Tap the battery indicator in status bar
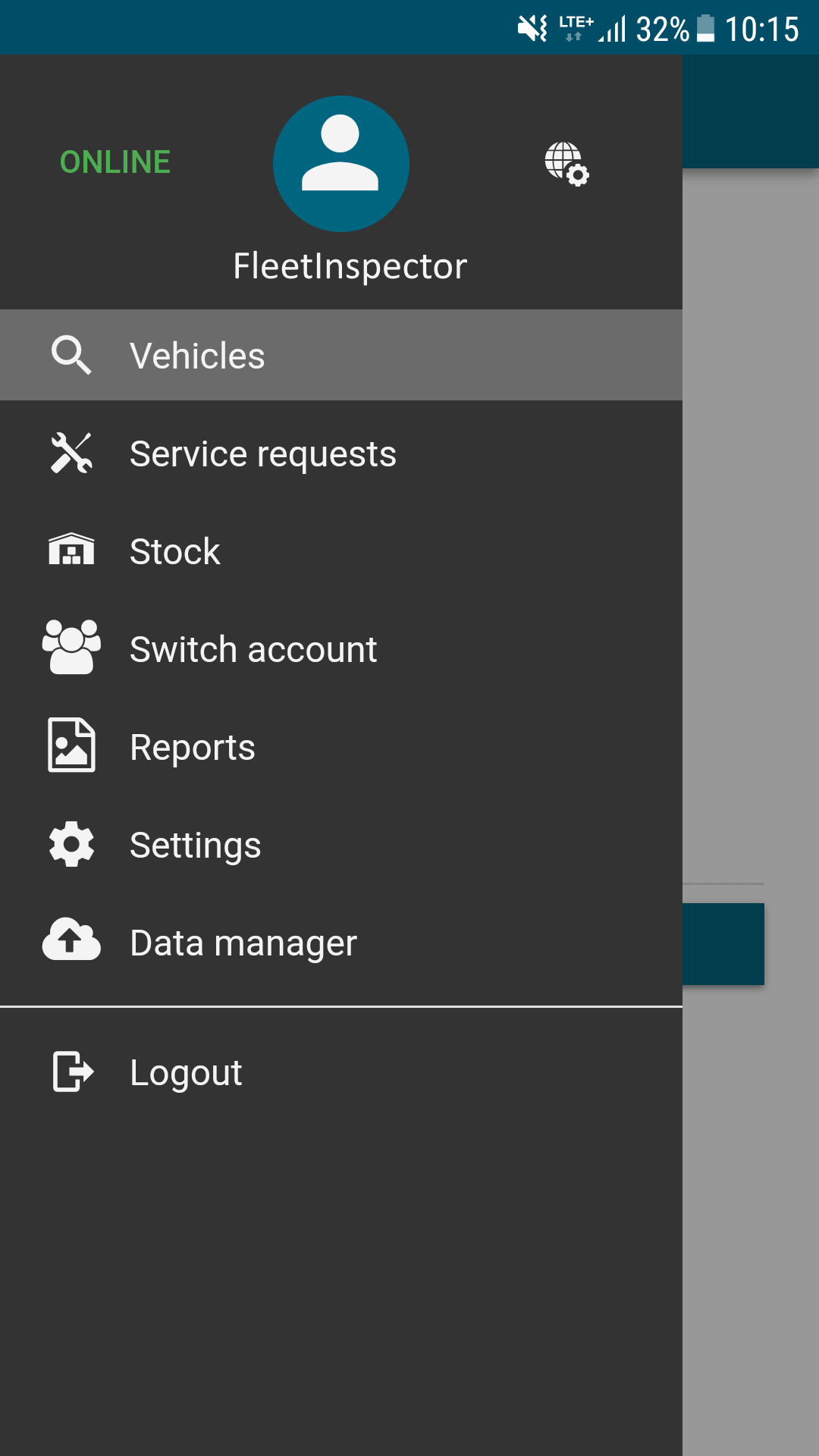The height and width of the screenshot is (1456, 819). 705,29
